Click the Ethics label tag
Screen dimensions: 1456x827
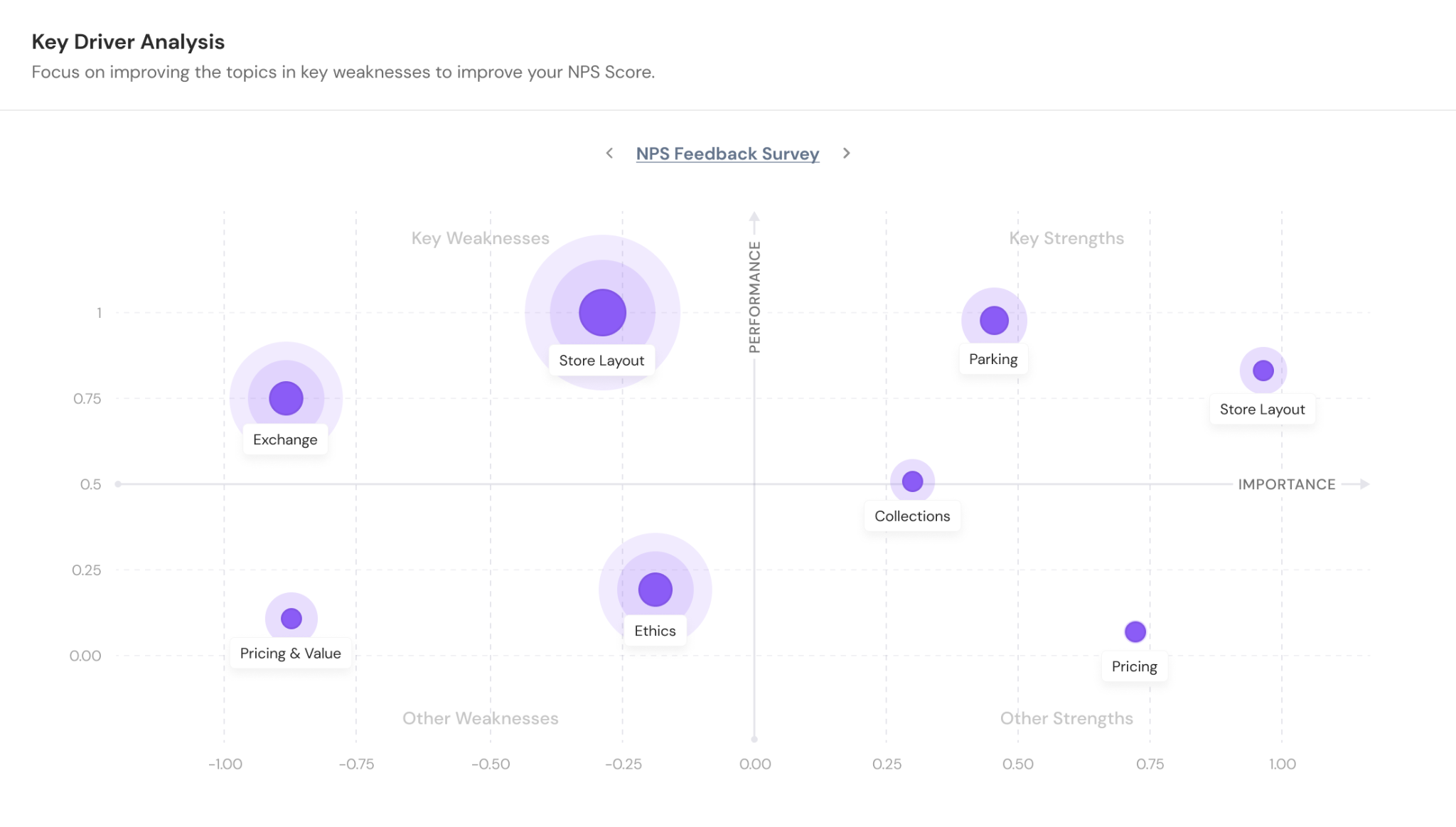coord(655,631)
